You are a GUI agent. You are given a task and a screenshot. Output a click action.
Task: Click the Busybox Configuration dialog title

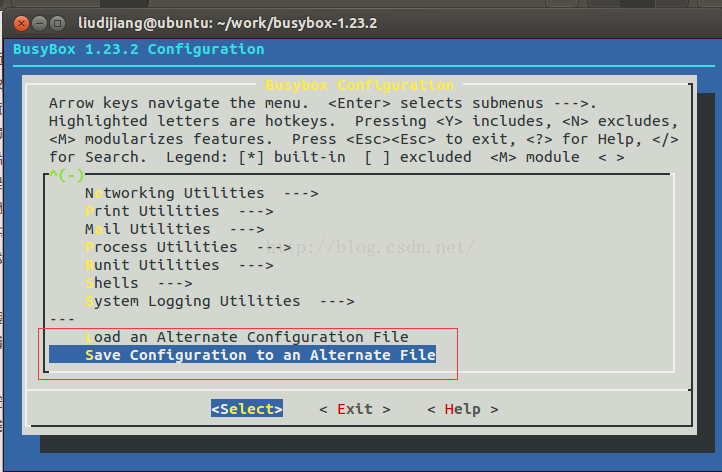pos(359,85)
